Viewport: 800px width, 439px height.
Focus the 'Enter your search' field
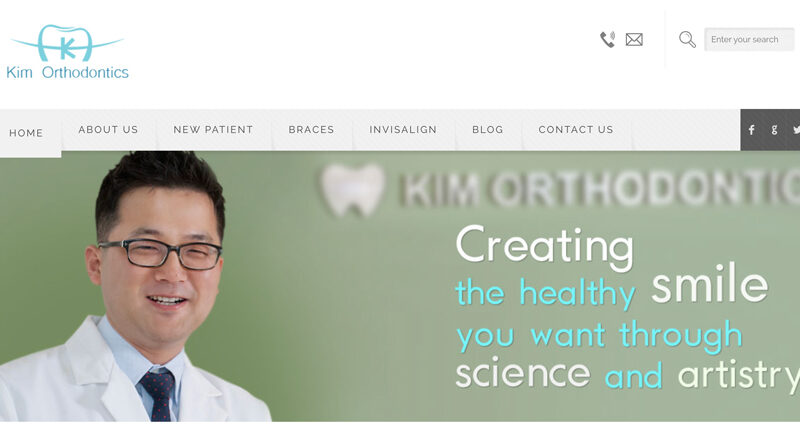[x=749, y=39]
